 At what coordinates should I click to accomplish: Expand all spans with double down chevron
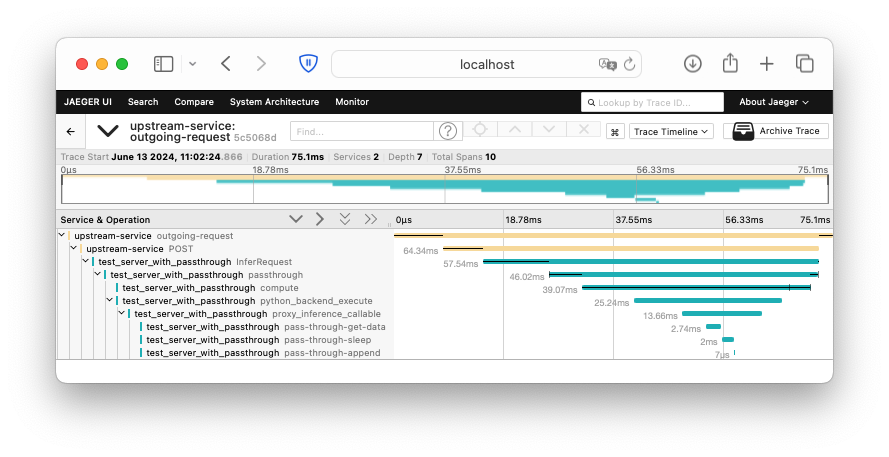(x=345, y=219)
